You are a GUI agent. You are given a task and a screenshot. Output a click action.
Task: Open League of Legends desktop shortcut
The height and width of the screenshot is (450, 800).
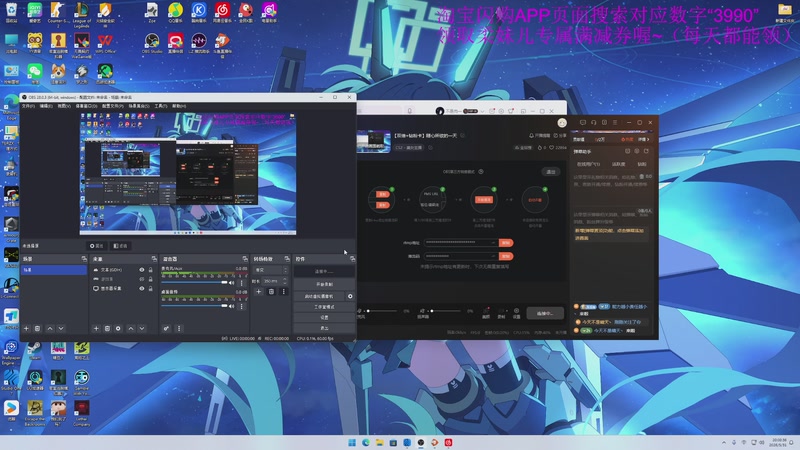(82, 15)
